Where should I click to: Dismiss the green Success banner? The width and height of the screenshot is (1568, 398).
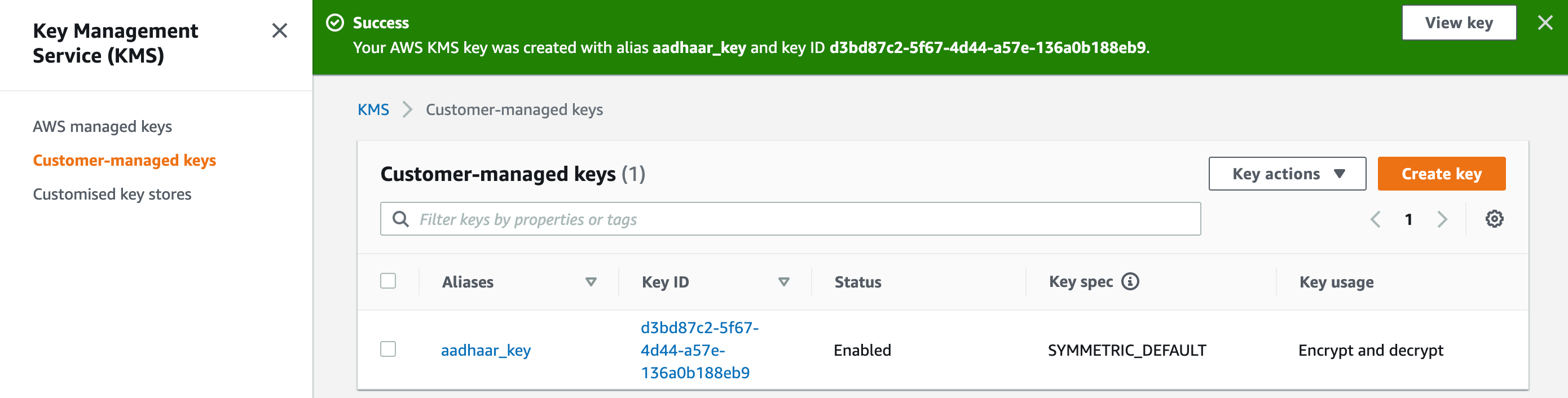1545,23
